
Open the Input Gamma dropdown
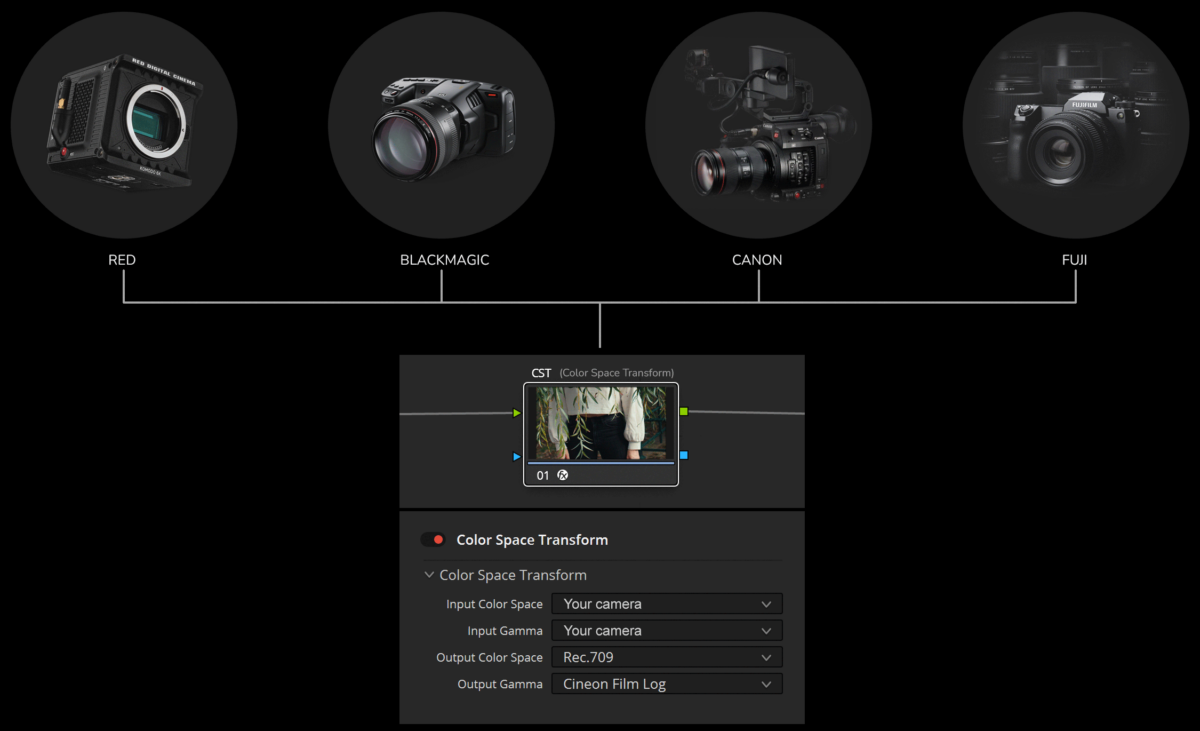coord(667,631)
